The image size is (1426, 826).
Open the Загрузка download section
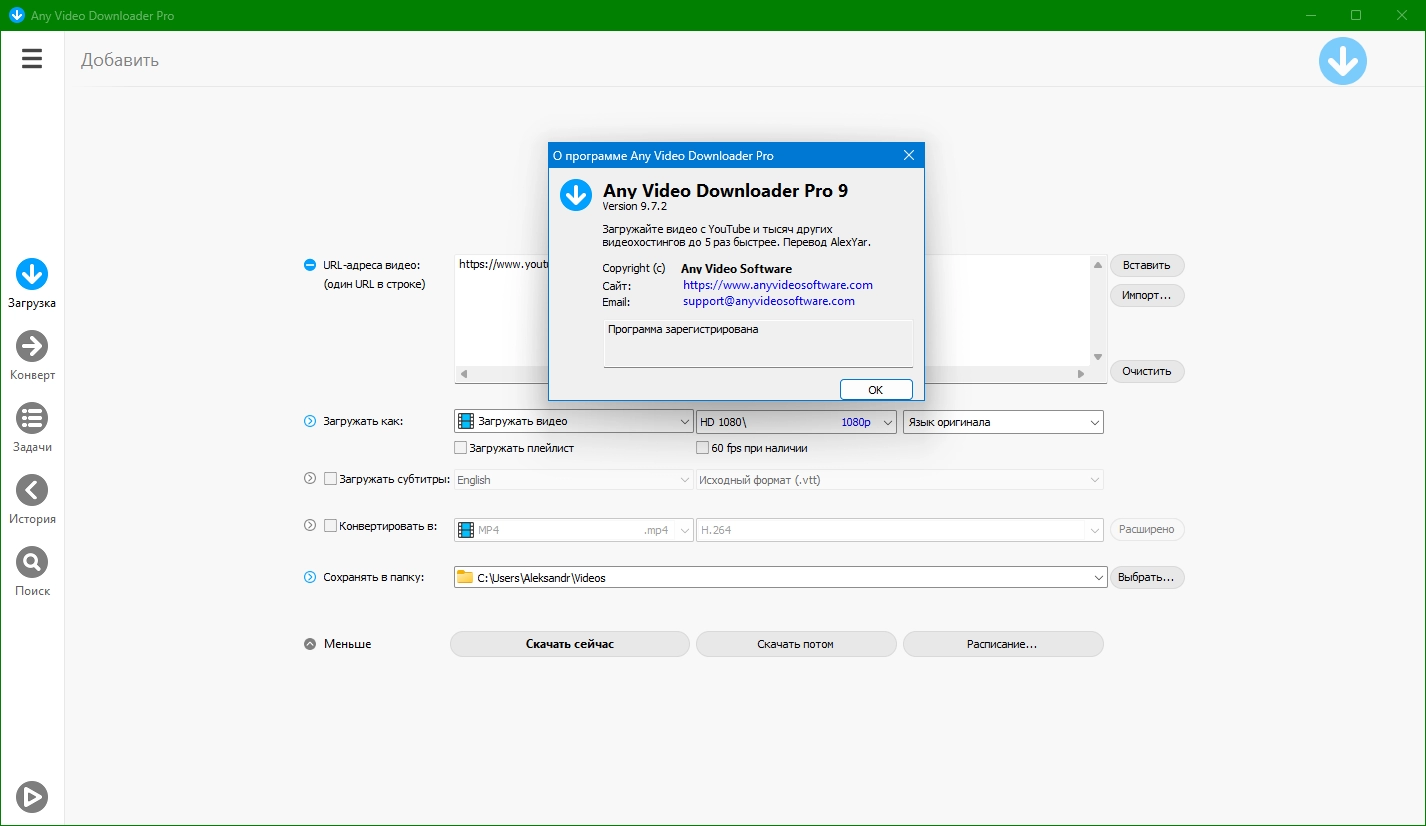tap(32, 284)
